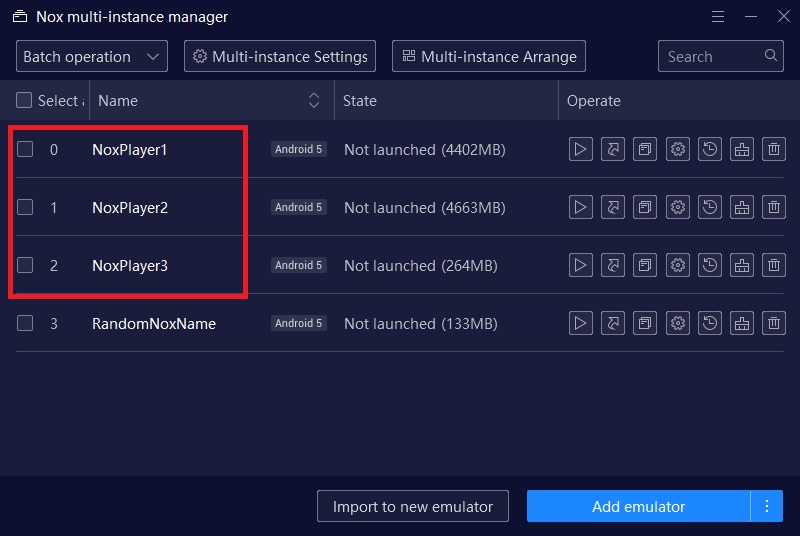Open backup/restore for NoxPlayer1
800x536 pixels.
[x=710, y=150]
